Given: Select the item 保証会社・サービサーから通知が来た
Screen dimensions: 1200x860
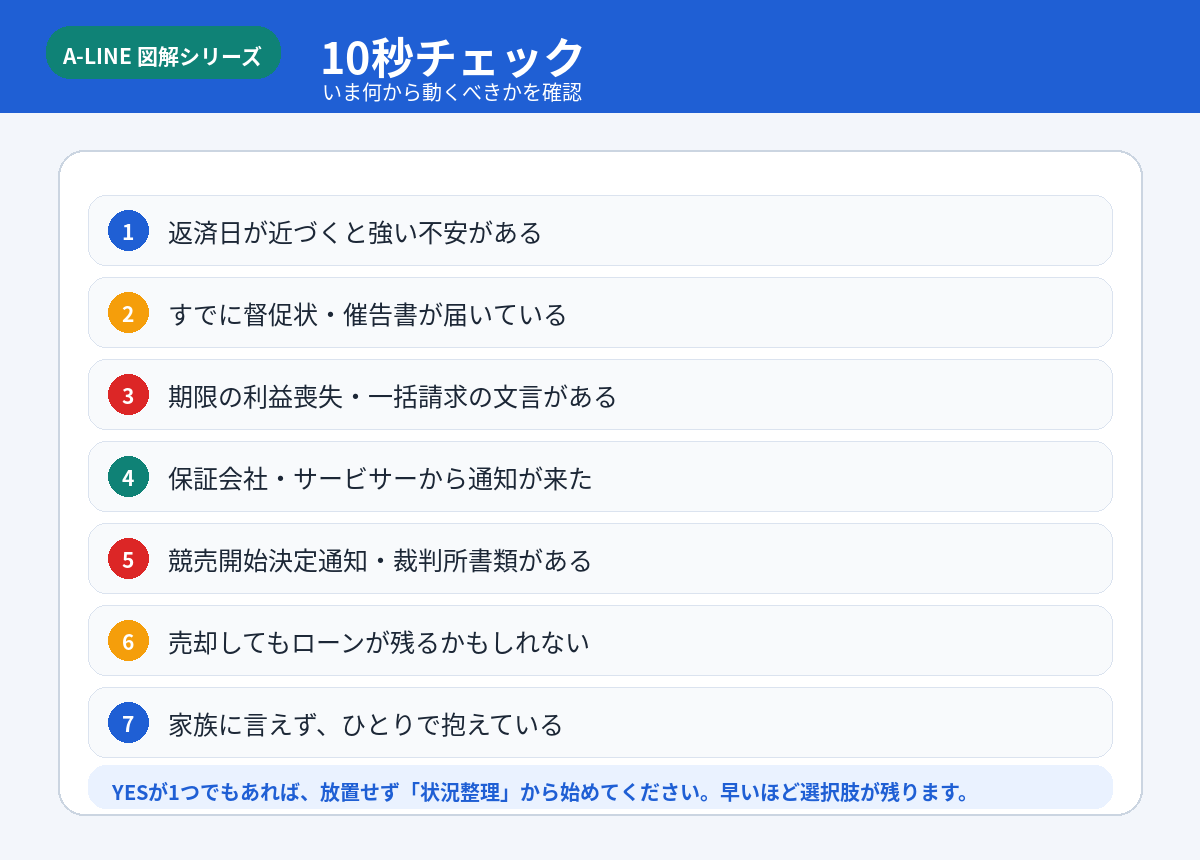Looking at the screenshot, I should pyautogui.click(x=600, y=477).
